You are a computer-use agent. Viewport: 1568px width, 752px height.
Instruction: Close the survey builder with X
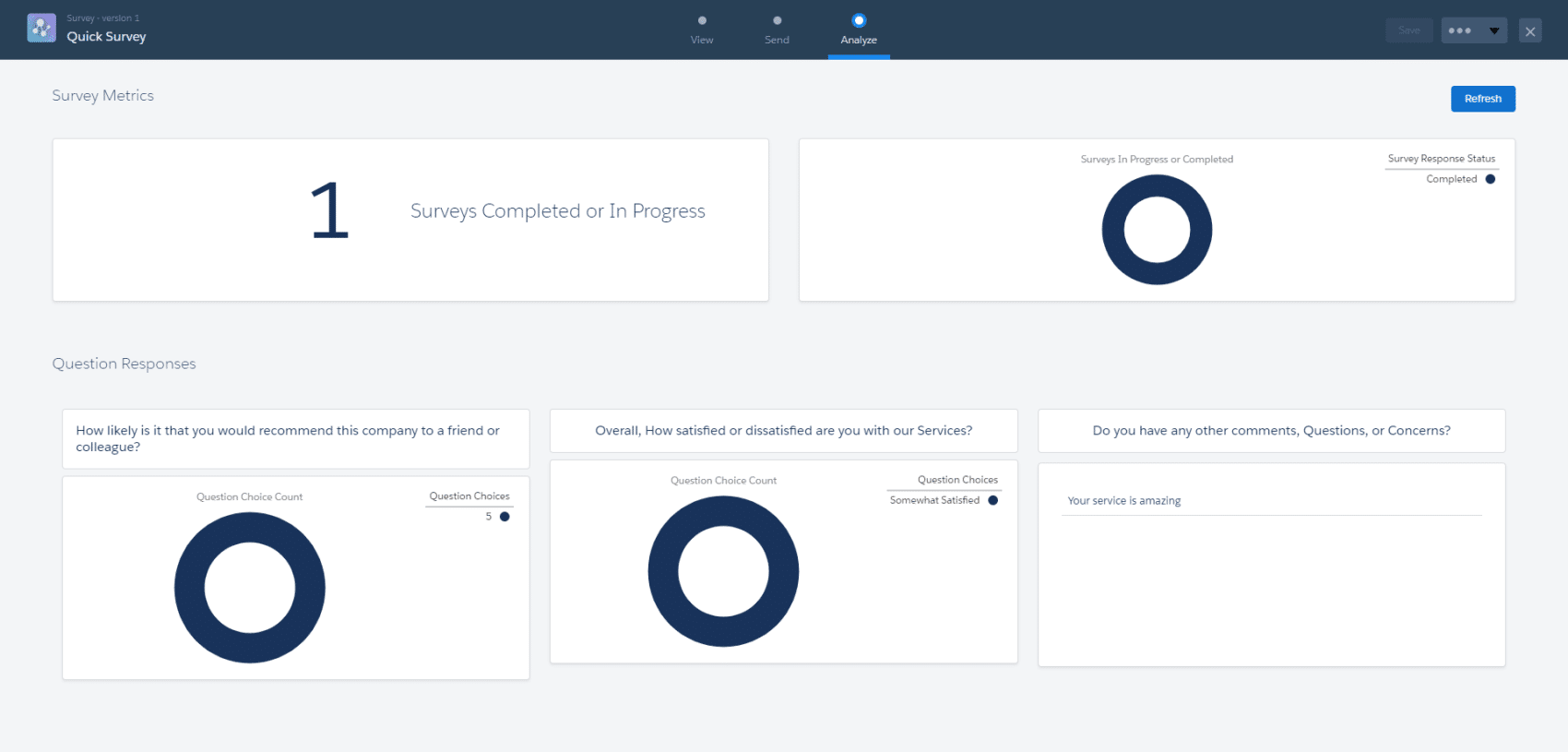coord(1530,31)
